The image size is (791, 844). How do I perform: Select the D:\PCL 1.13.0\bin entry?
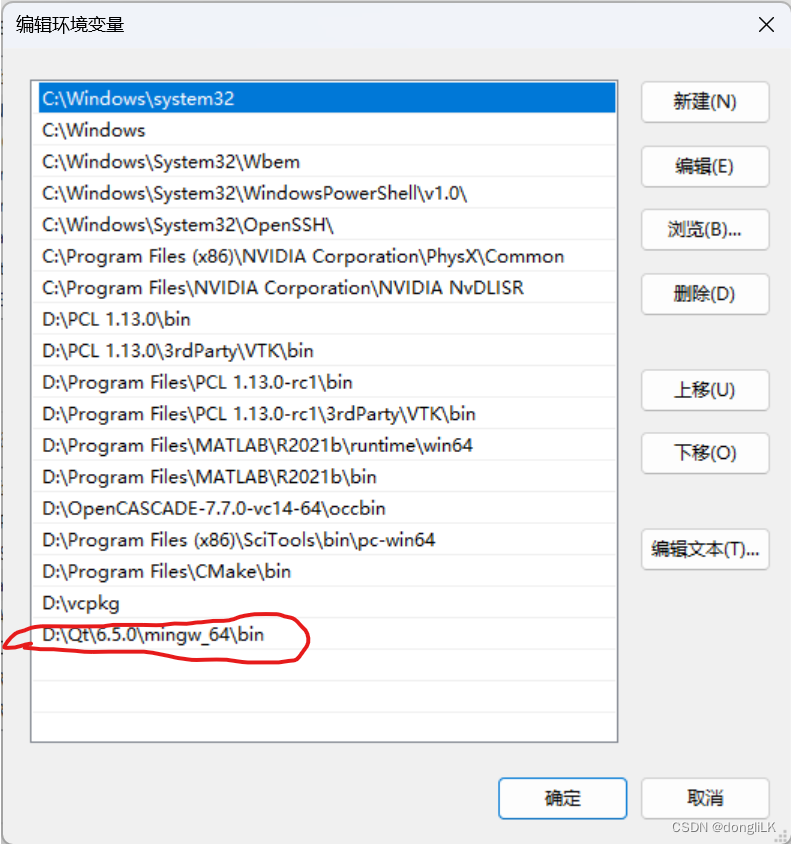(324, 319)
